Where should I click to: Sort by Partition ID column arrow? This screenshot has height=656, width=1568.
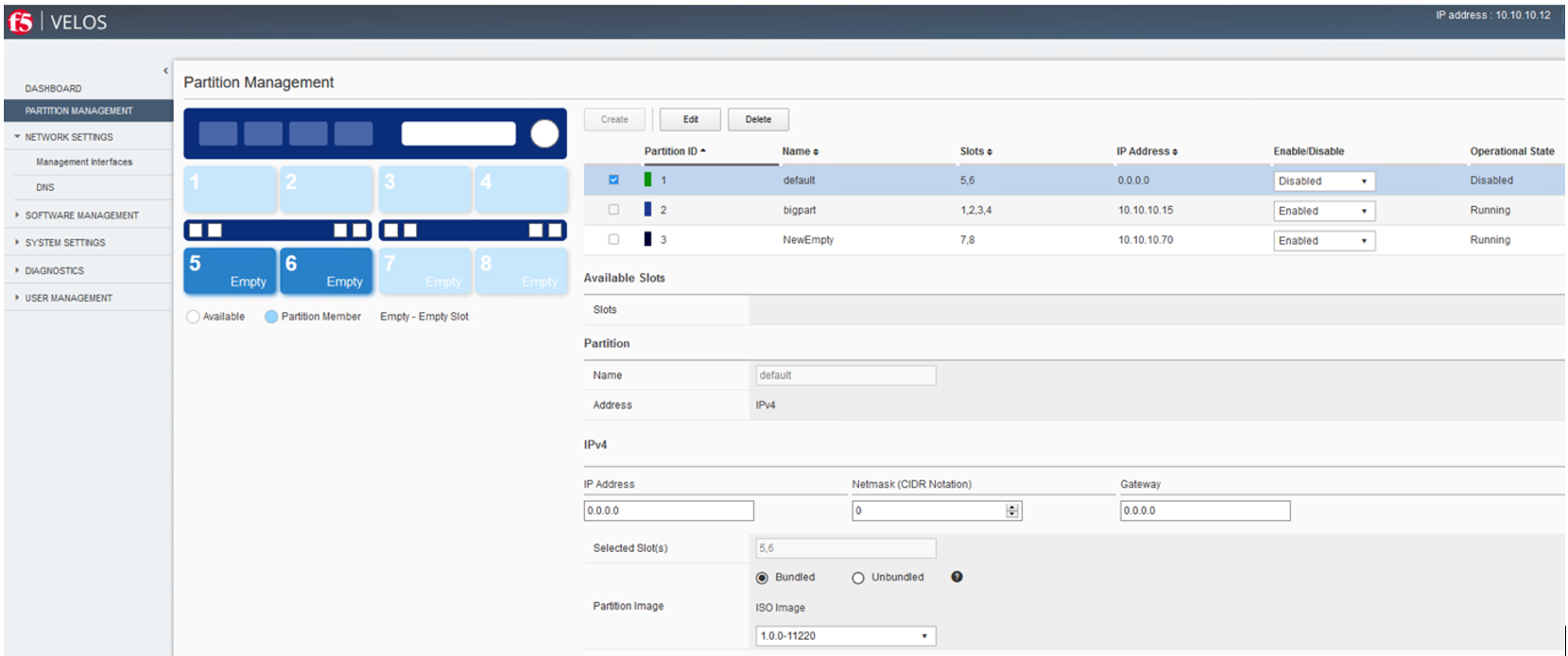click(x=703, y=151)
